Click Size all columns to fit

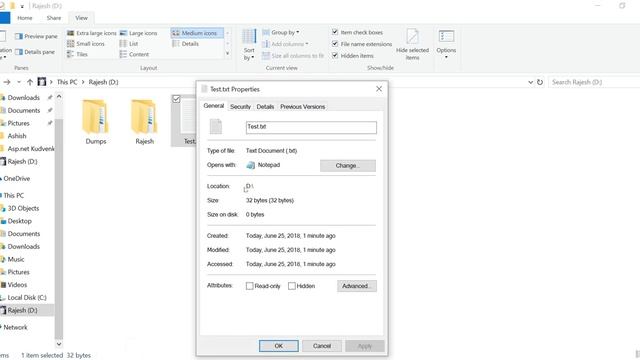(293, 56)
